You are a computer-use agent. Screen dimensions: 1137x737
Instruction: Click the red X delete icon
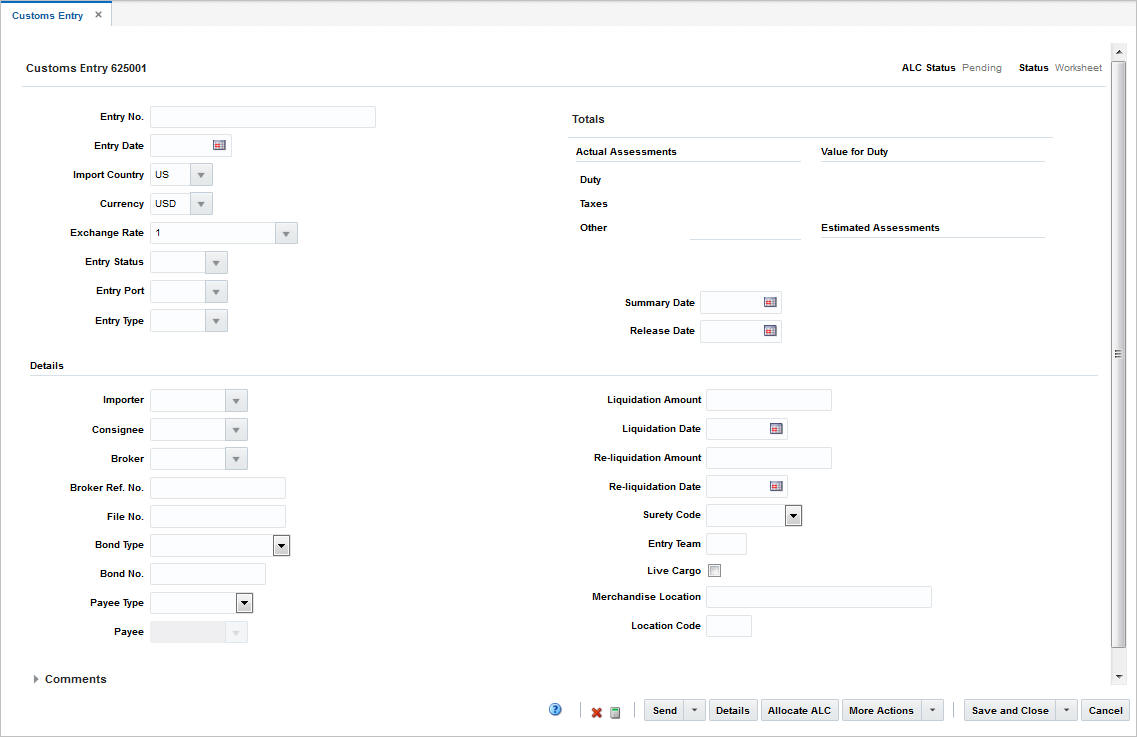597,712
